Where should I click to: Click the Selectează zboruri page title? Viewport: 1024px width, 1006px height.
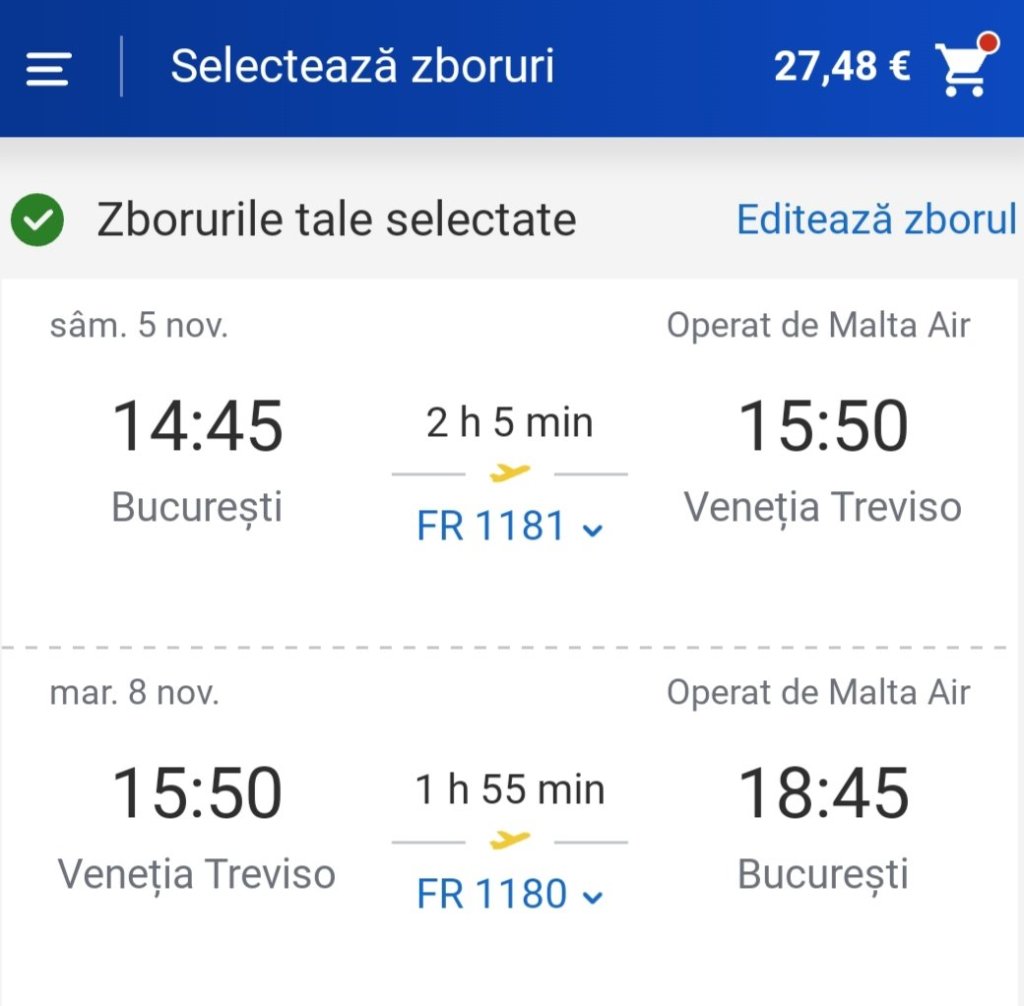(362, 67)
